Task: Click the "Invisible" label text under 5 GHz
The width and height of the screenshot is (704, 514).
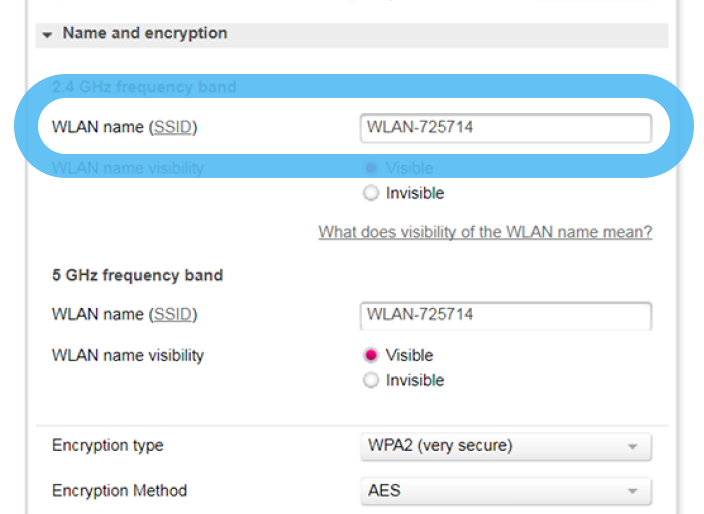Action: pyautogui.click(x=415, y=380)
